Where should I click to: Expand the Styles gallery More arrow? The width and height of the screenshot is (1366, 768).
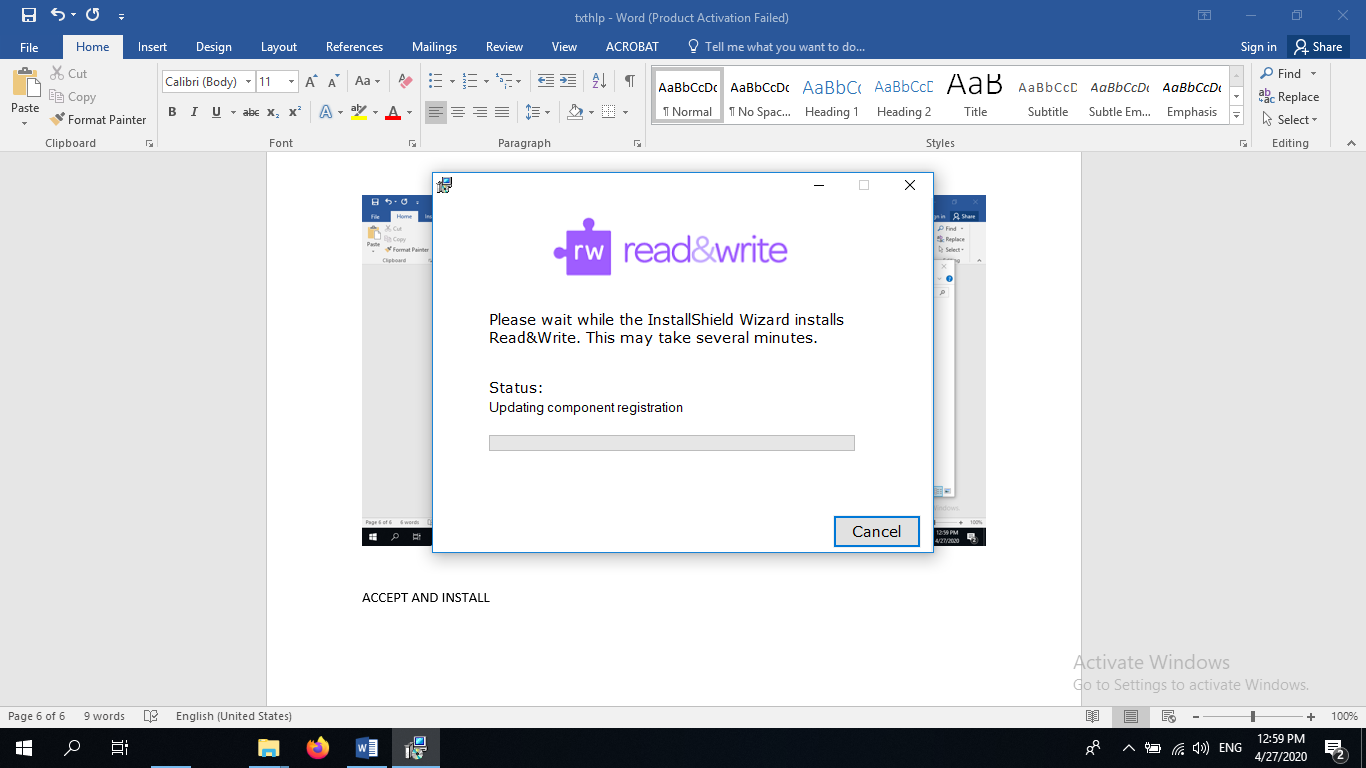coord(1237,116)
